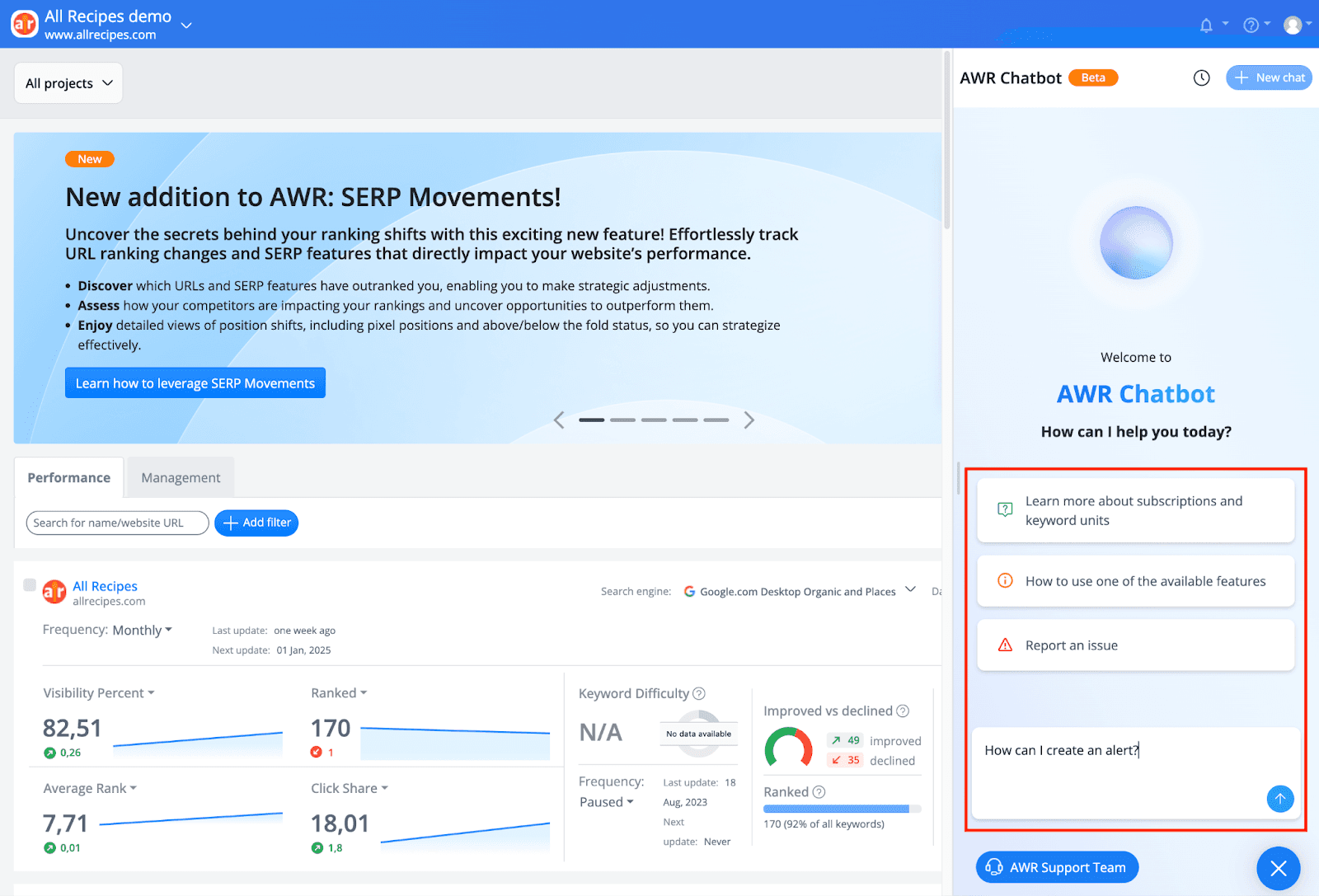Choose How to use one of the available features
Viewport: 1319px width, 896px height.
click(1135, 581)
